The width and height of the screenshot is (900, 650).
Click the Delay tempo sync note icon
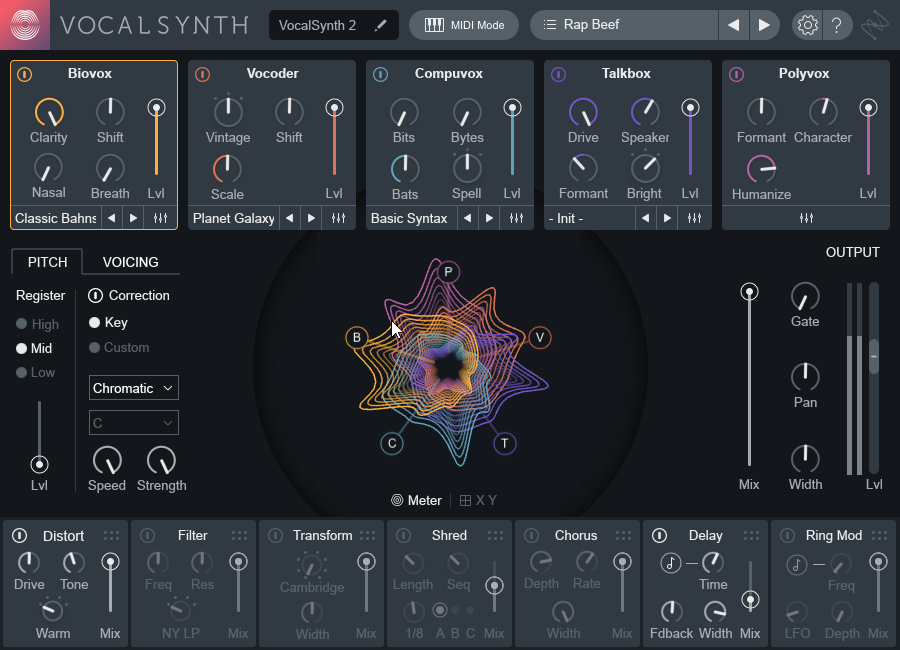pyautogui.click(x=670, y=563)
